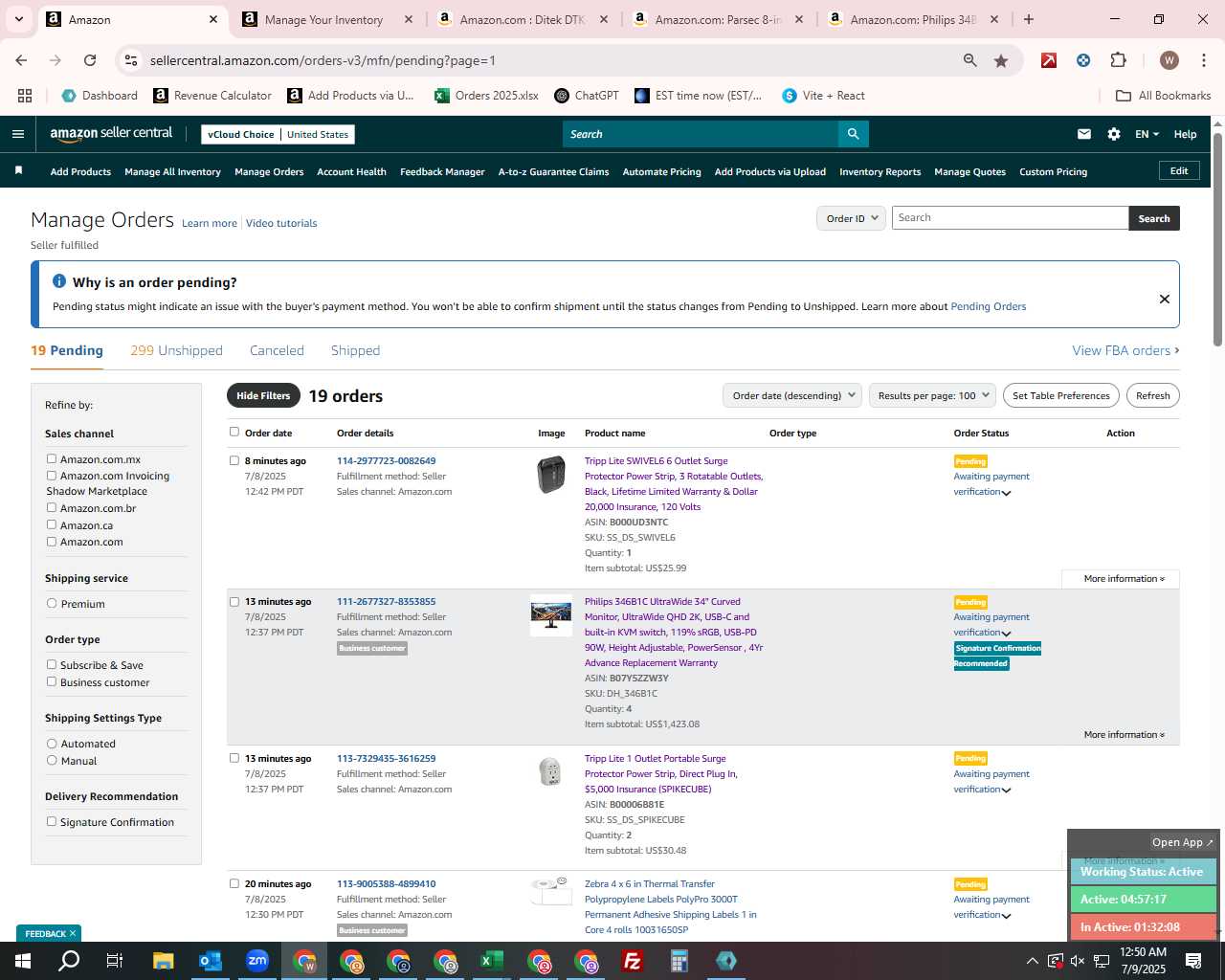Toggle the select-all orders header checkbox

(x=234, y=432)
